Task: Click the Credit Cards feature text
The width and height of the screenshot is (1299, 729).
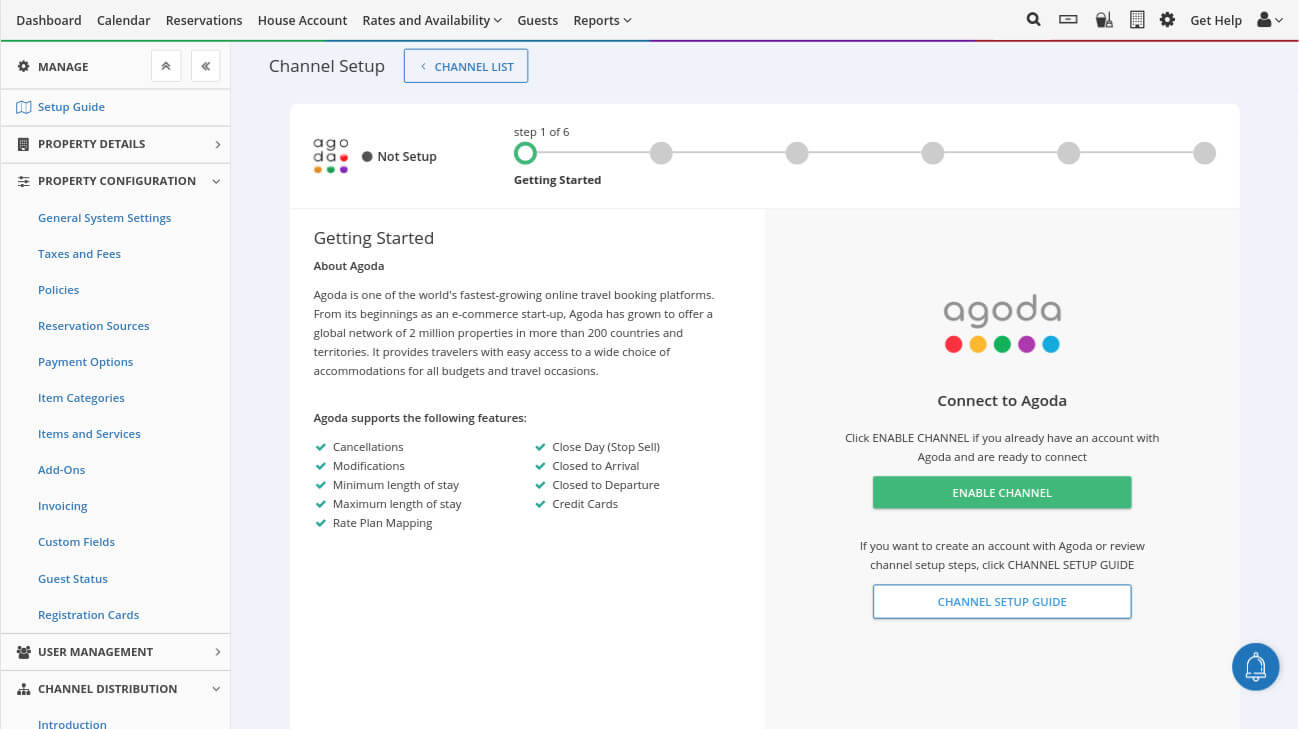Action: pos(585,504)
